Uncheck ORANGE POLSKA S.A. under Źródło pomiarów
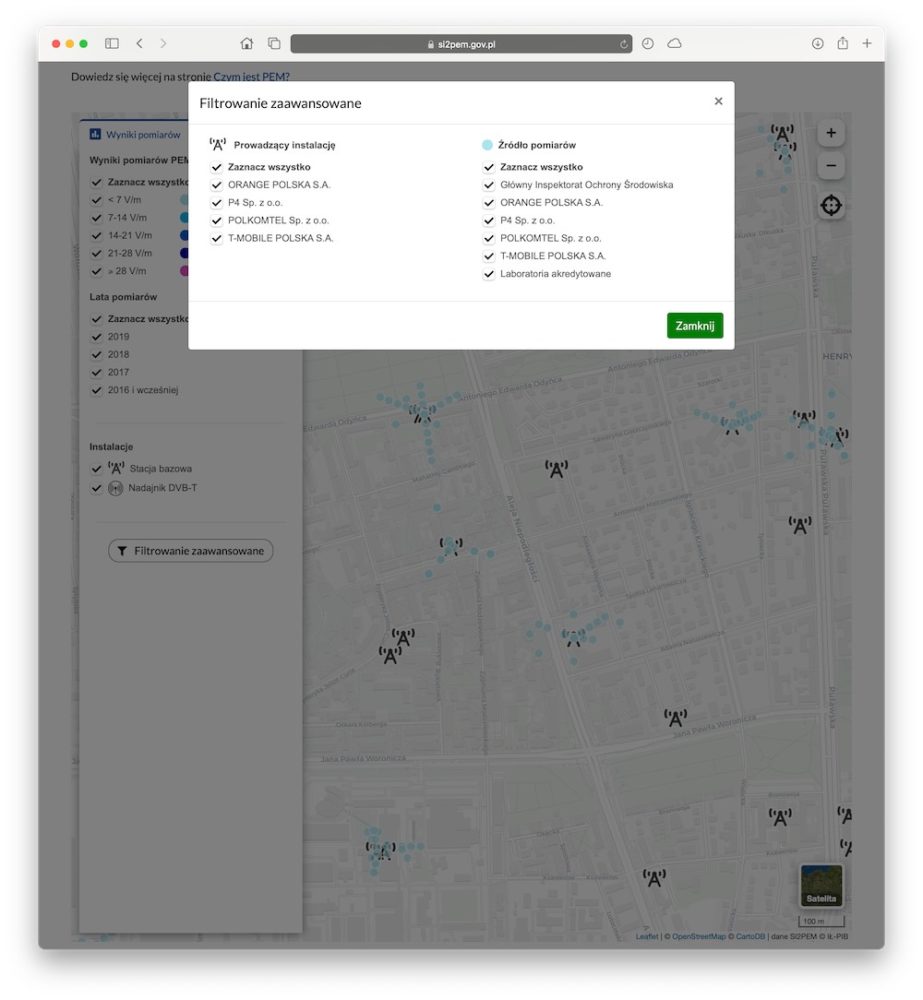The image size is (923, 1000). tap(489, 203)
